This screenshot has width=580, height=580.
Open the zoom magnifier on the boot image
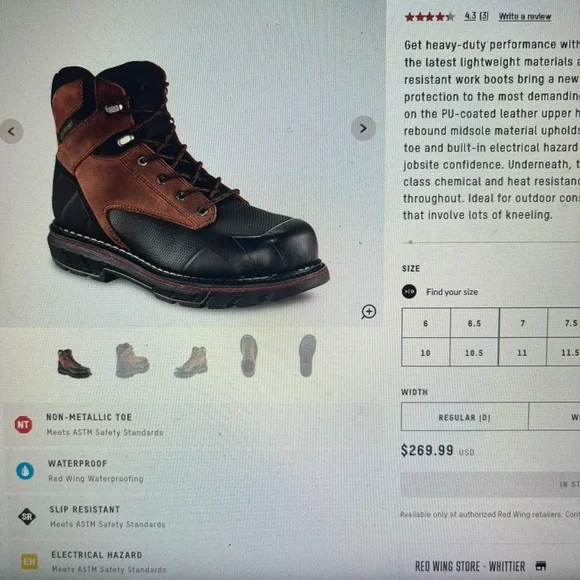[368, 311]
